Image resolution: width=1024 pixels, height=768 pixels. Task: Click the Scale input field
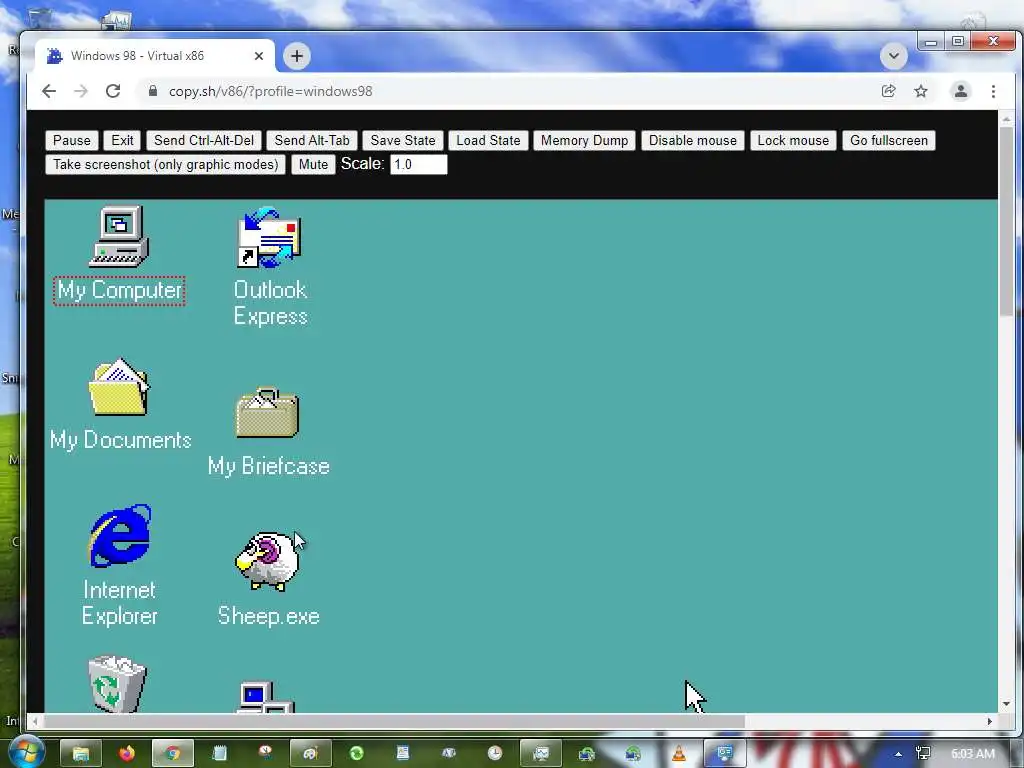[419, 165]
